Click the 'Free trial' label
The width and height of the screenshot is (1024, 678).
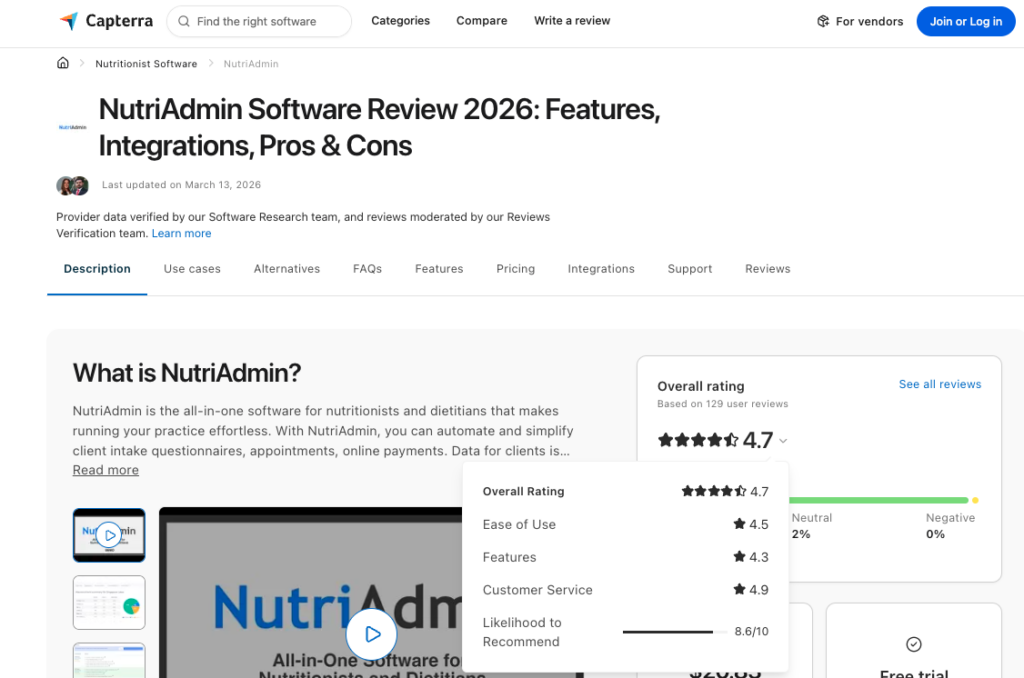914,673
